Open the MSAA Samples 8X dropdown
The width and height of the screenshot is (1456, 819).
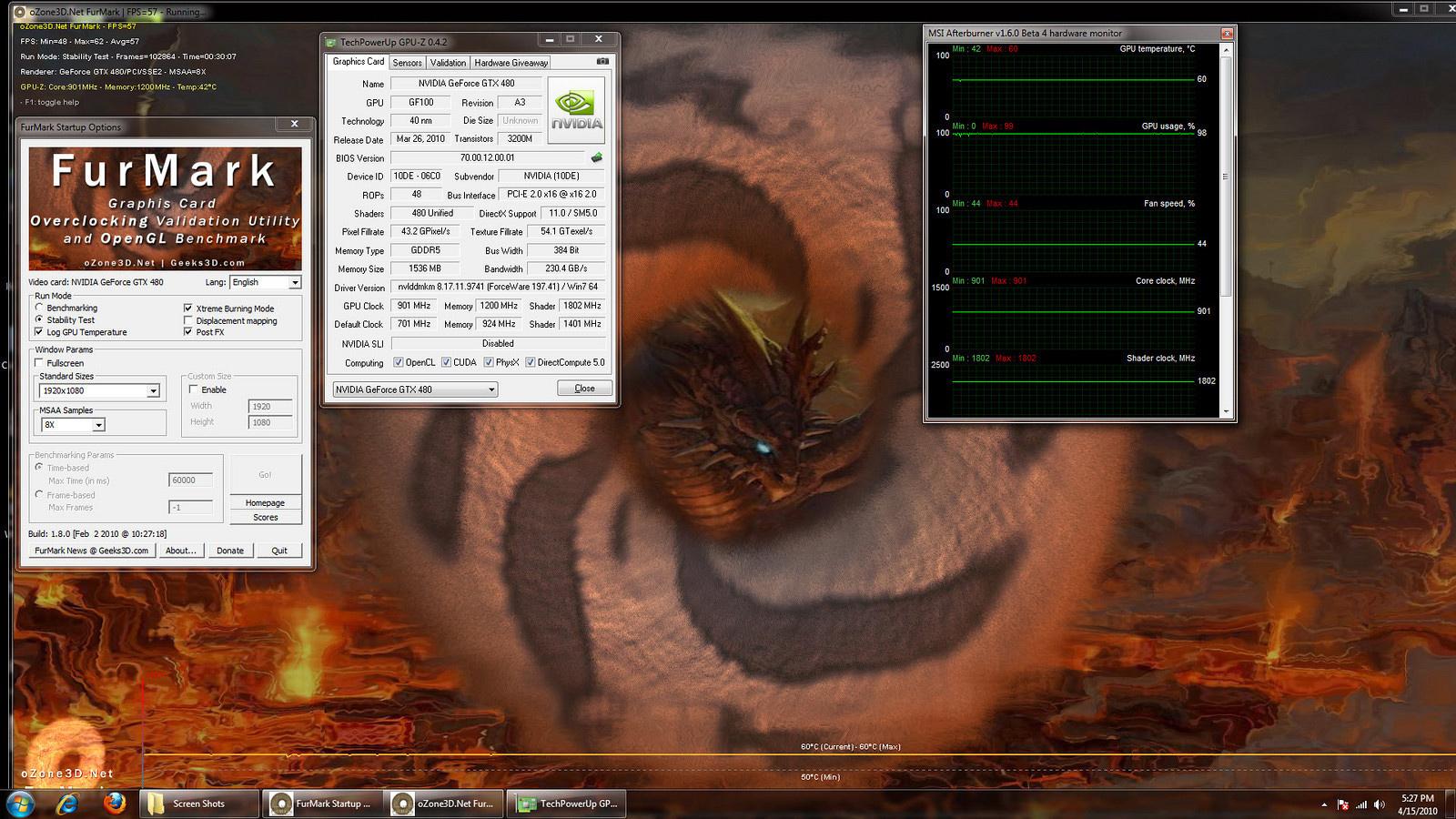(x=98, y=425)
